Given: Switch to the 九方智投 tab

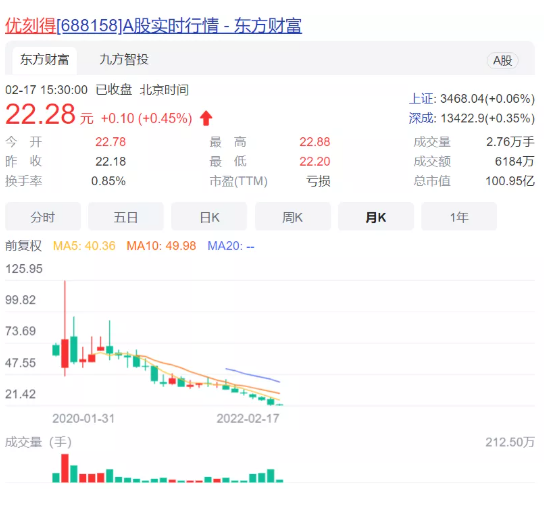Looking at the screenshot, I should coord(124,59).
